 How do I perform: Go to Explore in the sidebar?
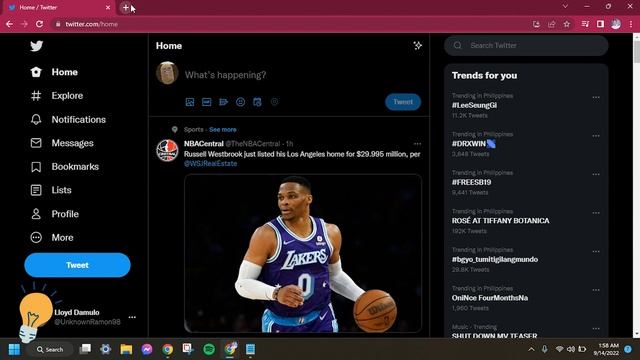point(57,96)
